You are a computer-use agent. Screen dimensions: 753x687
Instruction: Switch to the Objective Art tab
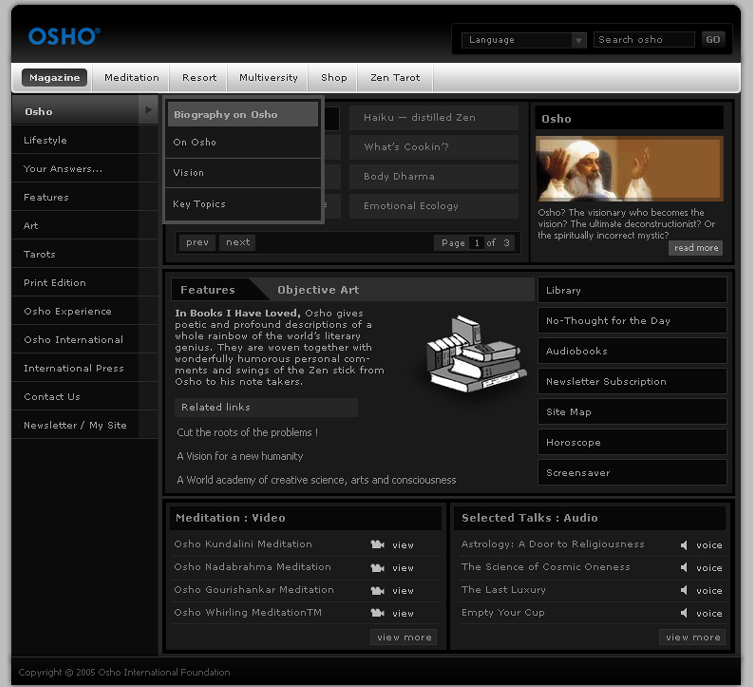318,289
